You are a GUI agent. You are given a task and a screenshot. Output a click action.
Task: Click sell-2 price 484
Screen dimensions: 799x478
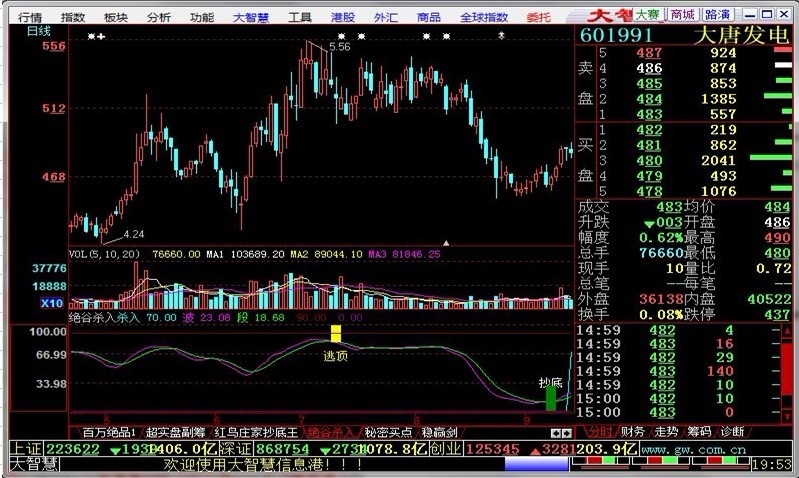click(x=649, y=99)
